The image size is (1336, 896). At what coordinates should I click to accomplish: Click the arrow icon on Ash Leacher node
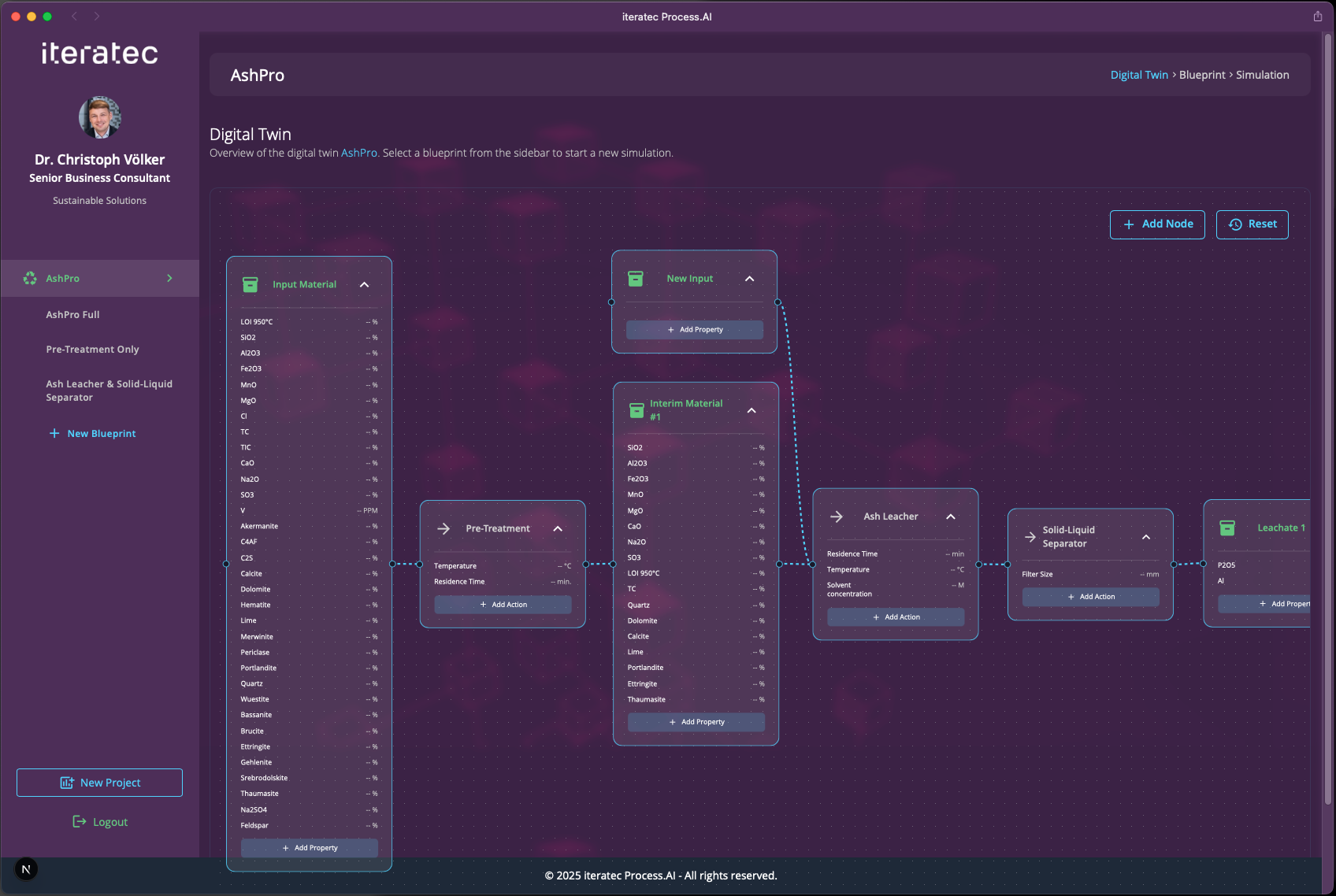(x=837, y=516)
